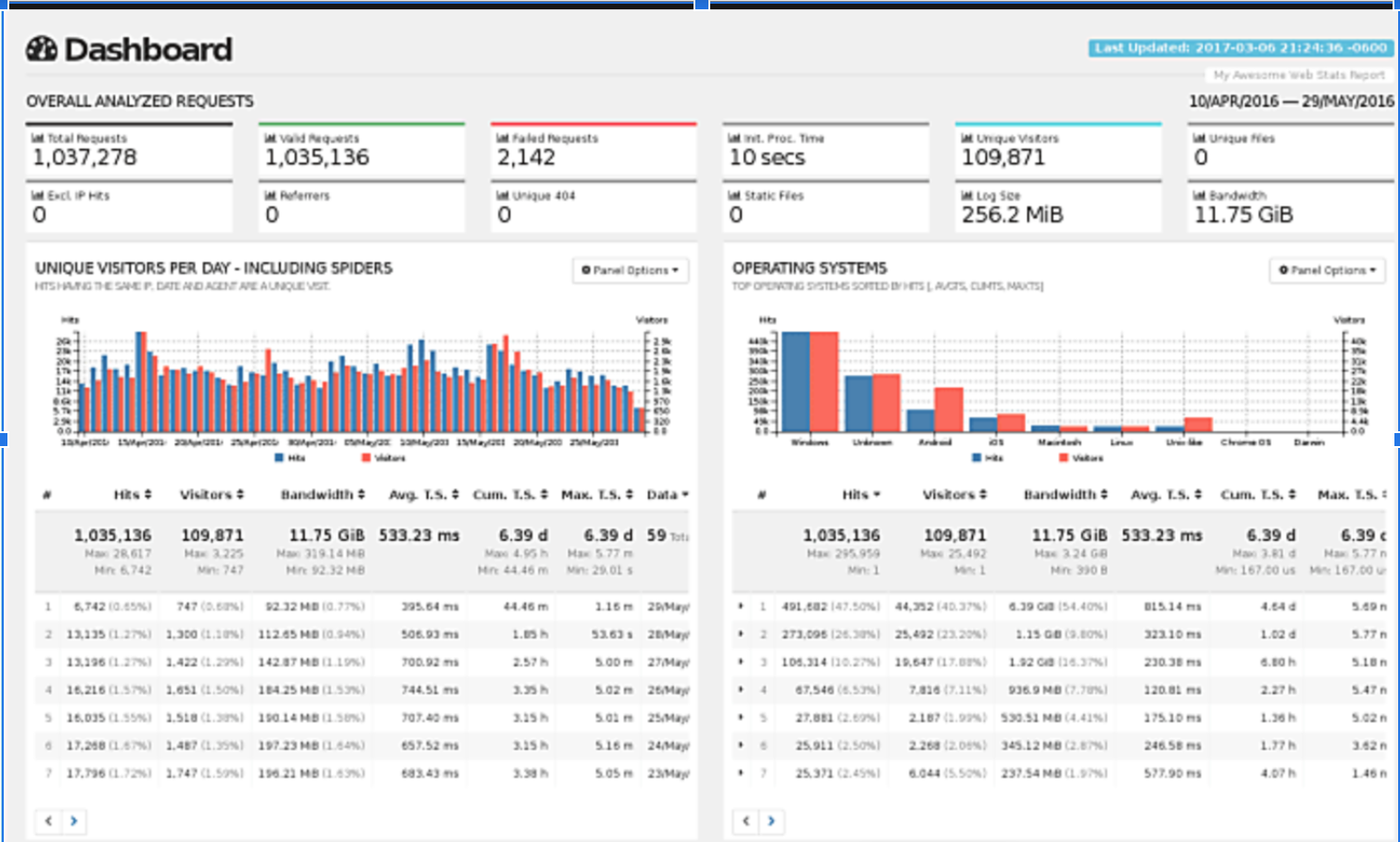Click blue Hits legend swatch in Operating Systems chart
This screenshot has width=1400, height=842.
tap(976, 458)
